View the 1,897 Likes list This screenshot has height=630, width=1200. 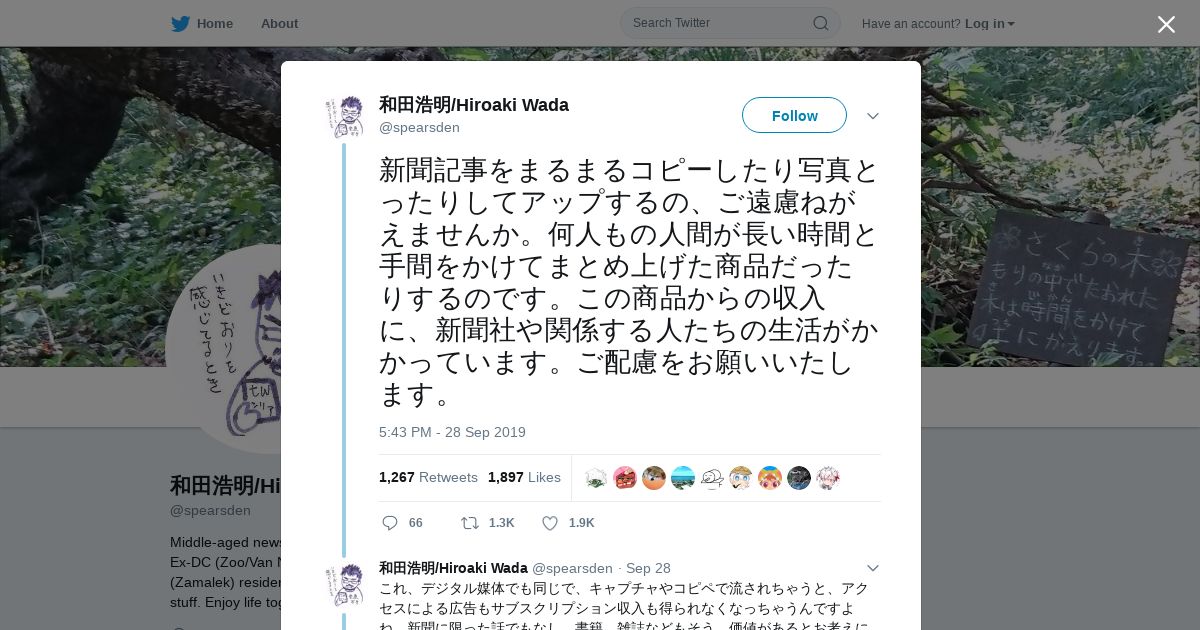click(524, 477)
